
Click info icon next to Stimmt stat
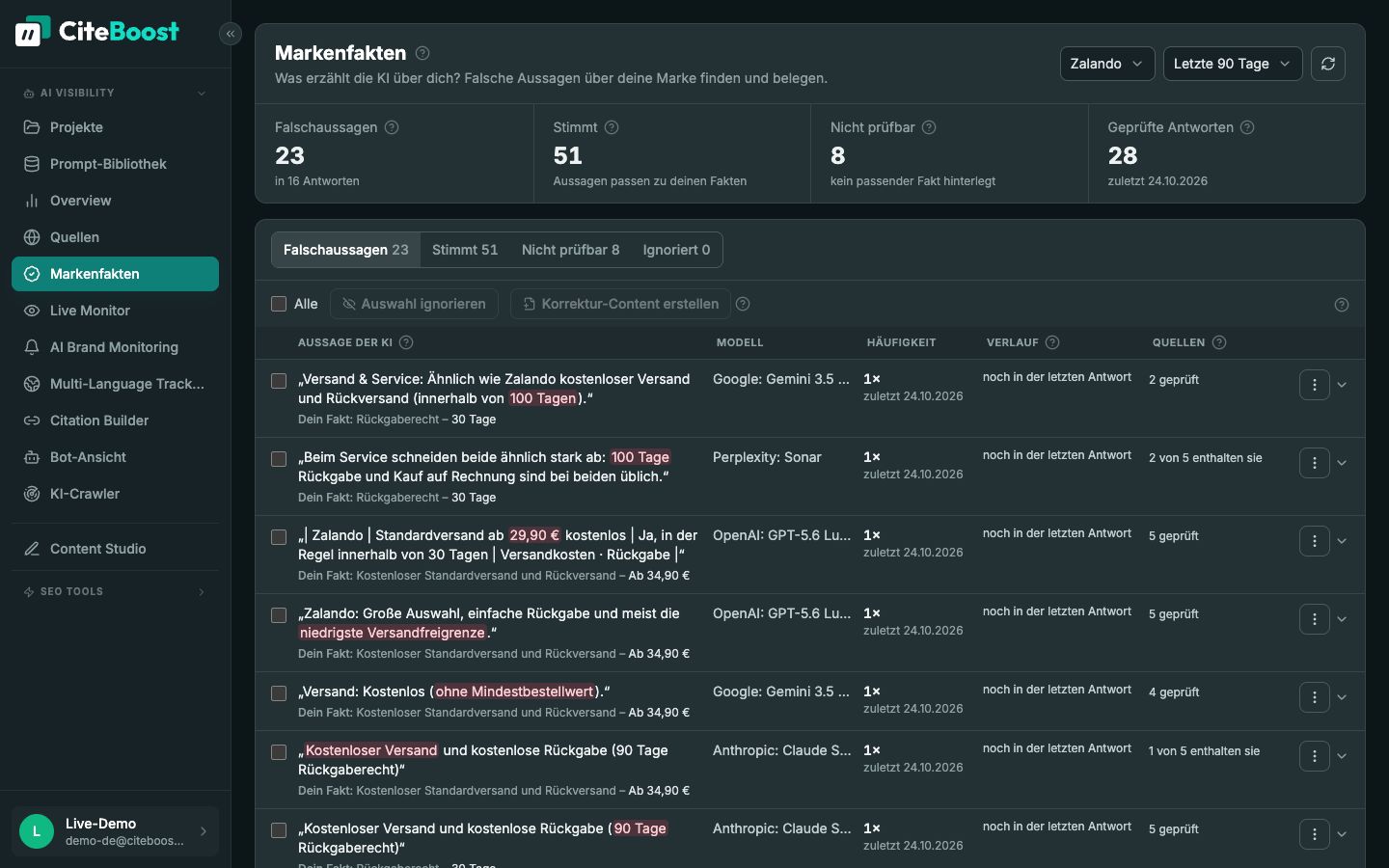coord(612,127)
